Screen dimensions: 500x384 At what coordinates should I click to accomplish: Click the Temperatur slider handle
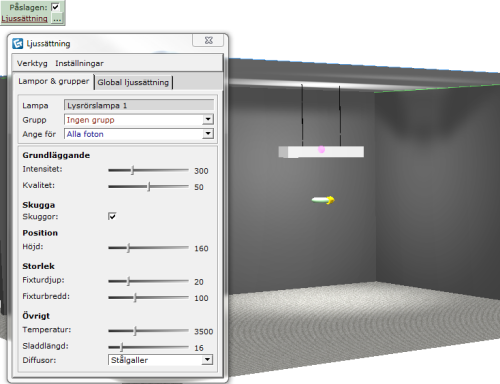135,331
